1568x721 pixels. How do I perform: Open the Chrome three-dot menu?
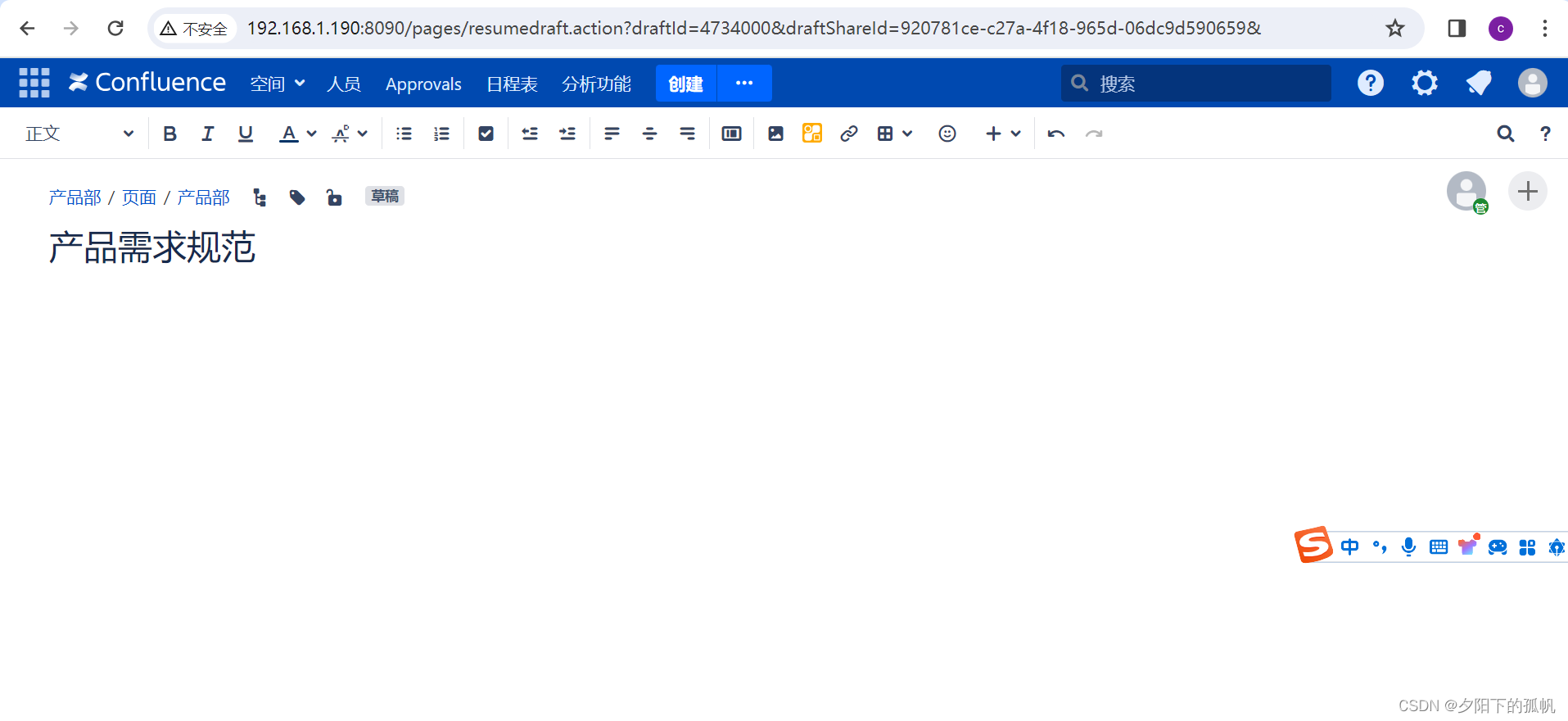[x=1545, y=29]
